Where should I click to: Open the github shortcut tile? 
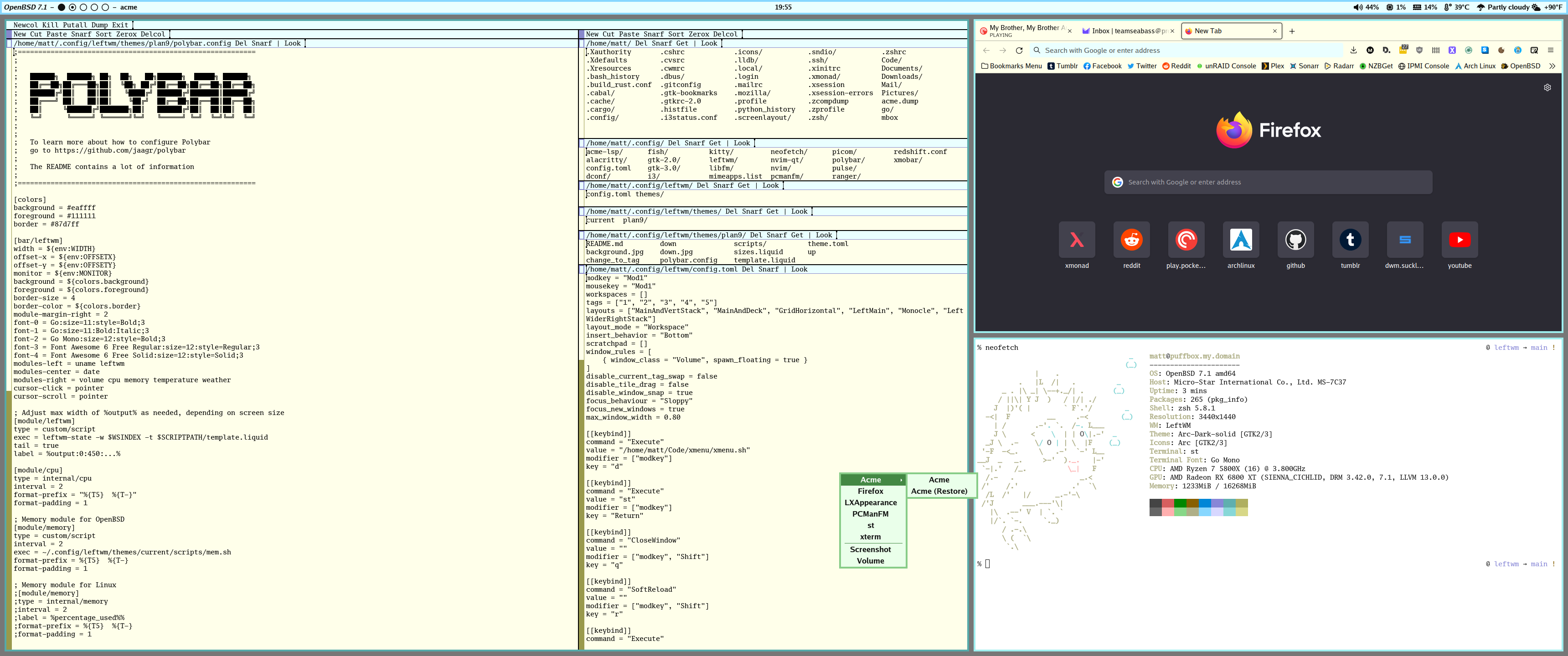[x=1295, y=240]
